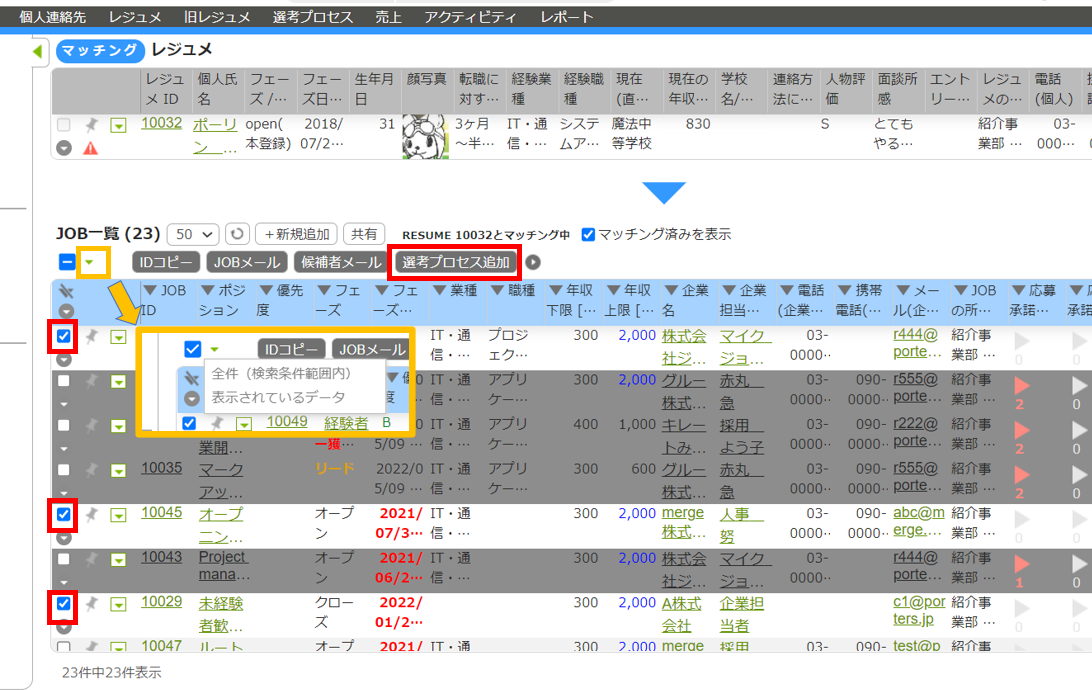This screenshot has height=690, width=1092.
Task: Click the red warning icon in resume row
Action: tap(90, 148)
